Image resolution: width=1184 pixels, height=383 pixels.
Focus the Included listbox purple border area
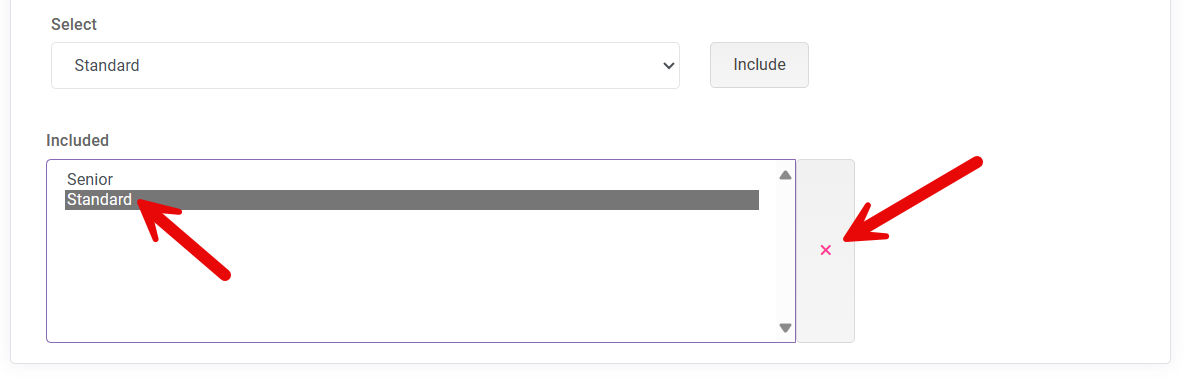coord(421,251)
